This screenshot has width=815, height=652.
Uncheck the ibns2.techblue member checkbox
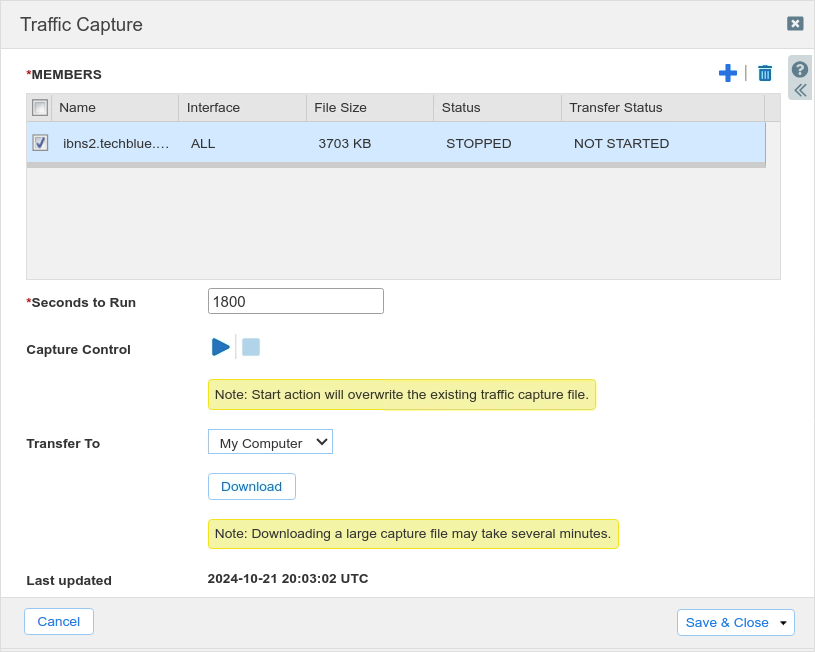[x=40, y=143]
